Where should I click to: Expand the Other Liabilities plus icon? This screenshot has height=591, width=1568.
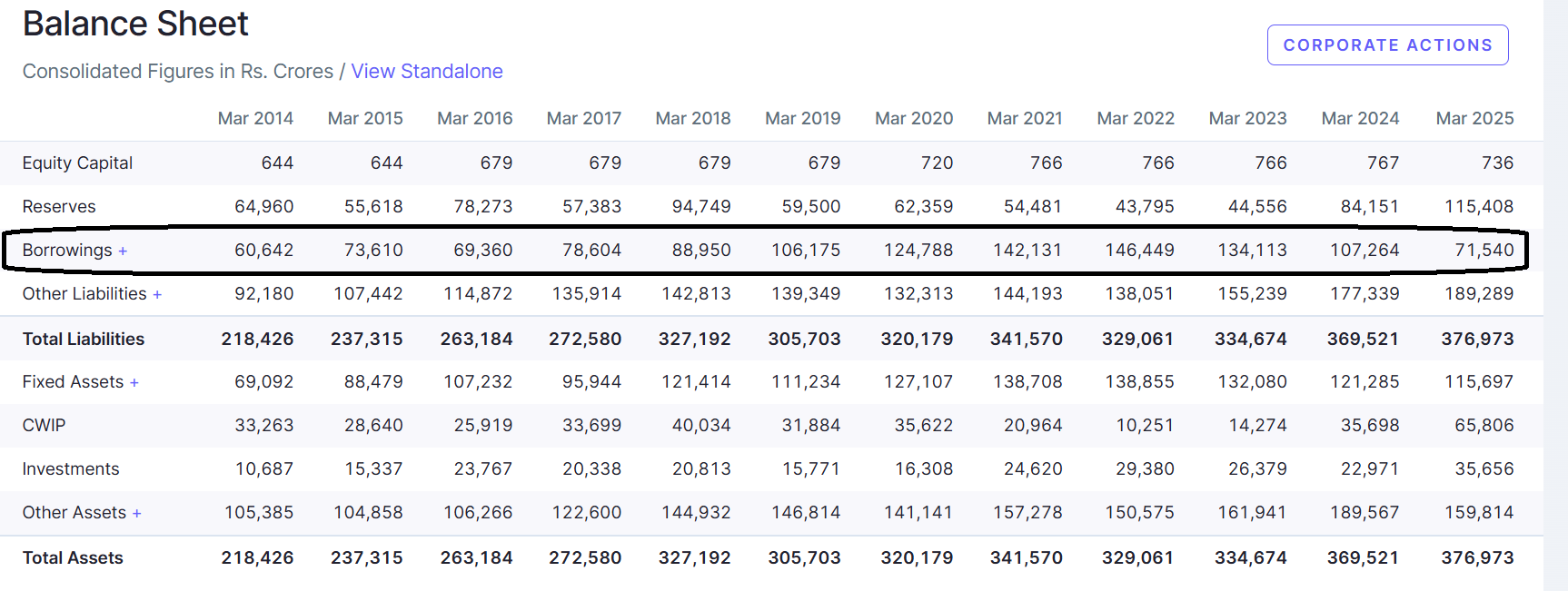click(157, 295)
